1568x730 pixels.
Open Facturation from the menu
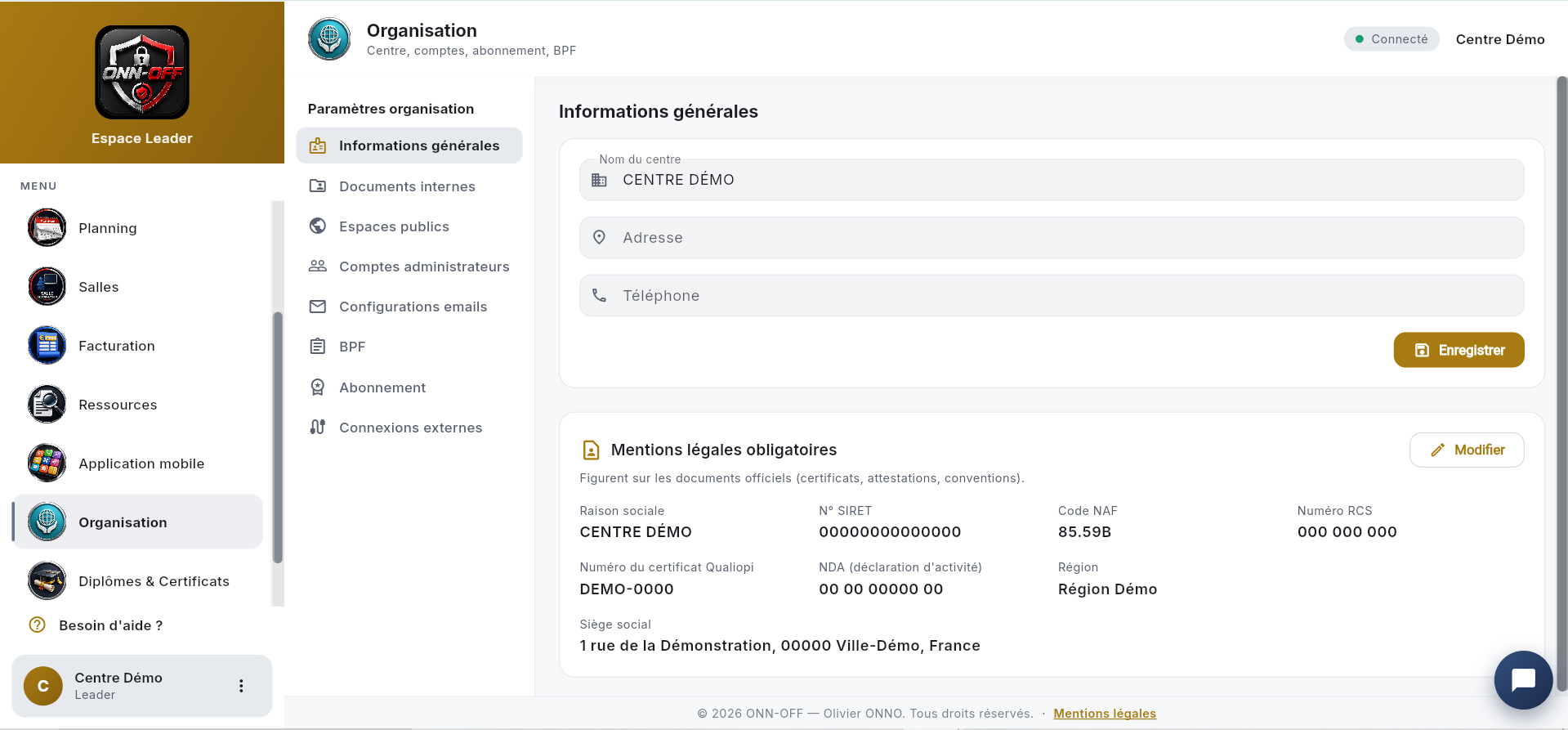pos(137,346)
